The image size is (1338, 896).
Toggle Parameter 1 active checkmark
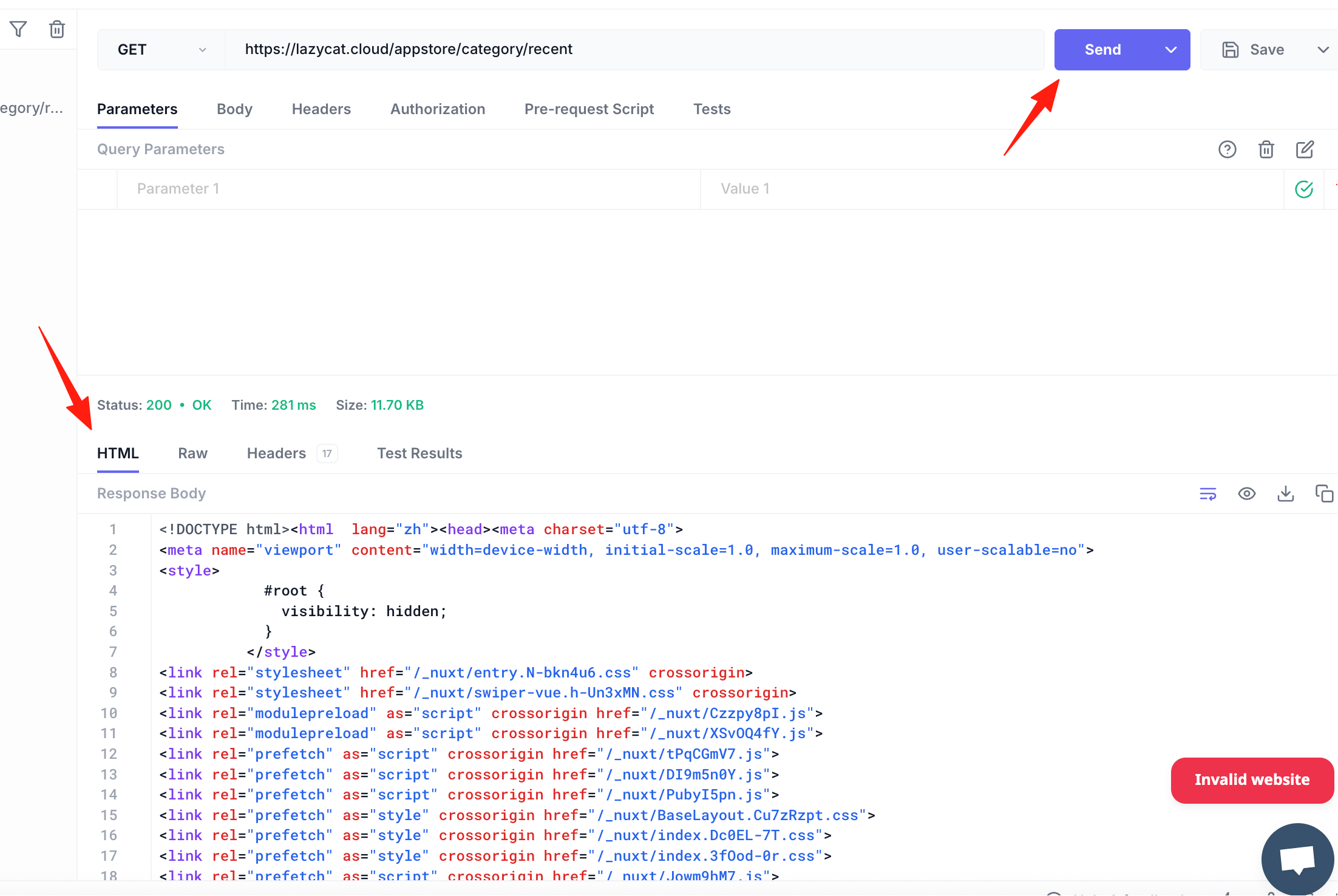click(x=1304, y=189)
